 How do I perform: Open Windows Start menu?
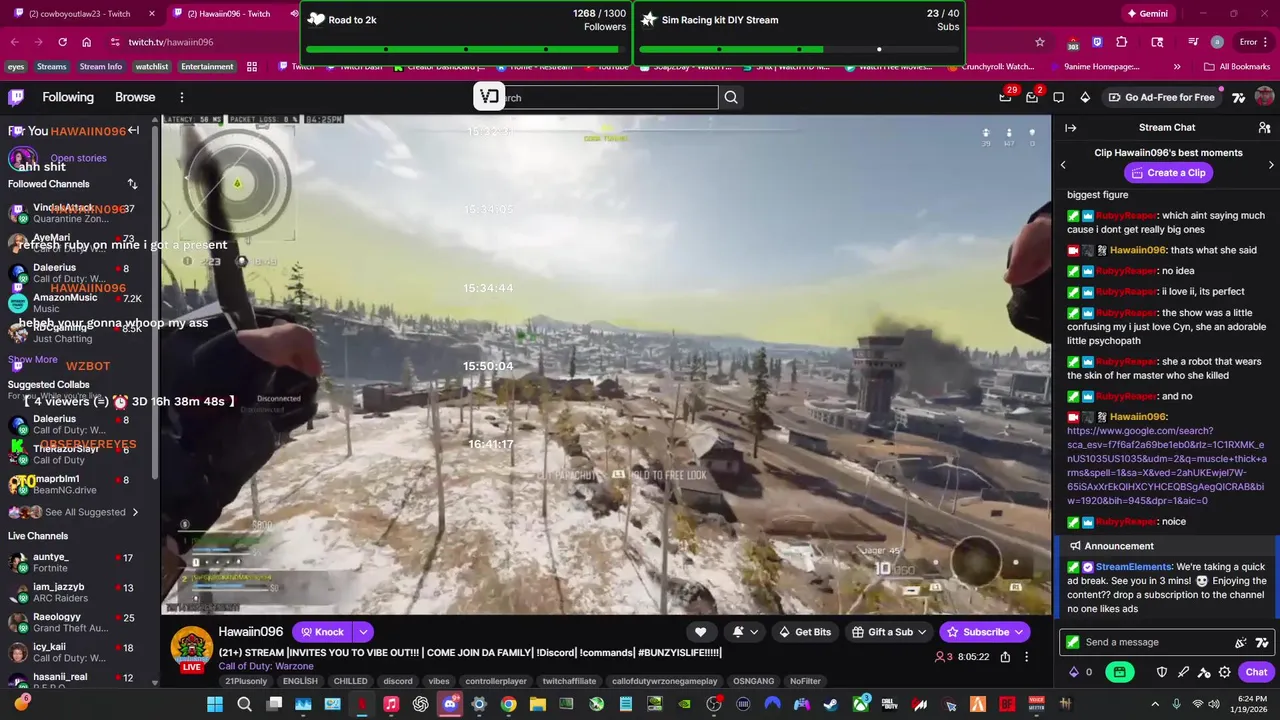point(215,704)
